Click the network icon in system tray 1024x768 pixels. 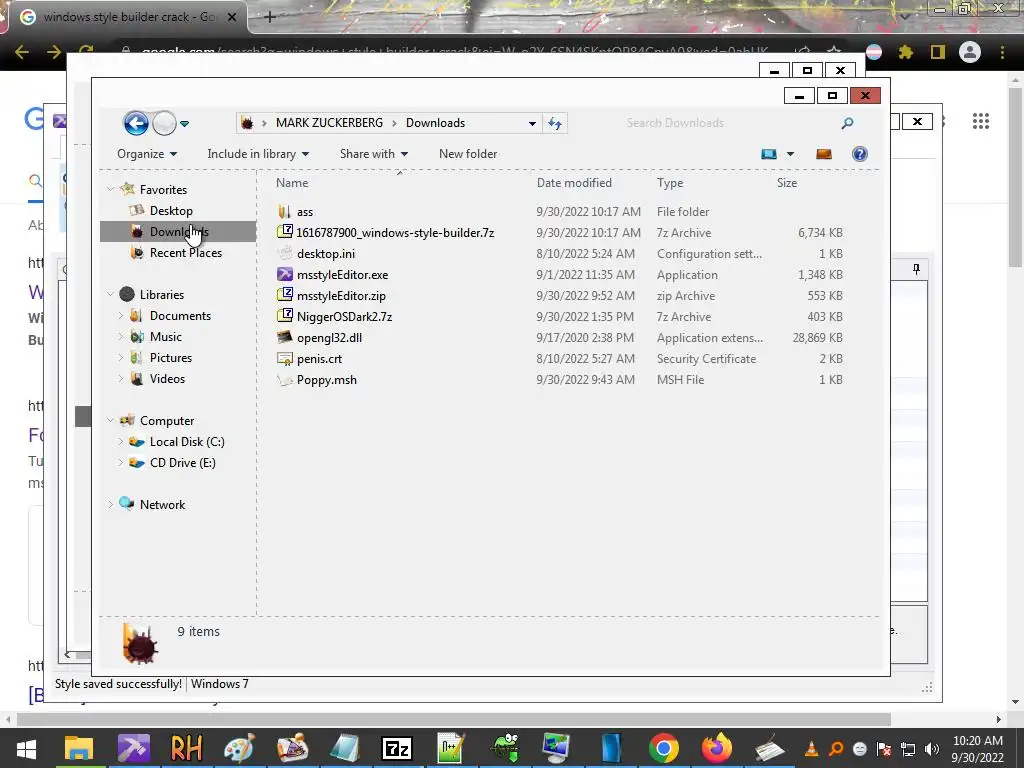[908, 749]
